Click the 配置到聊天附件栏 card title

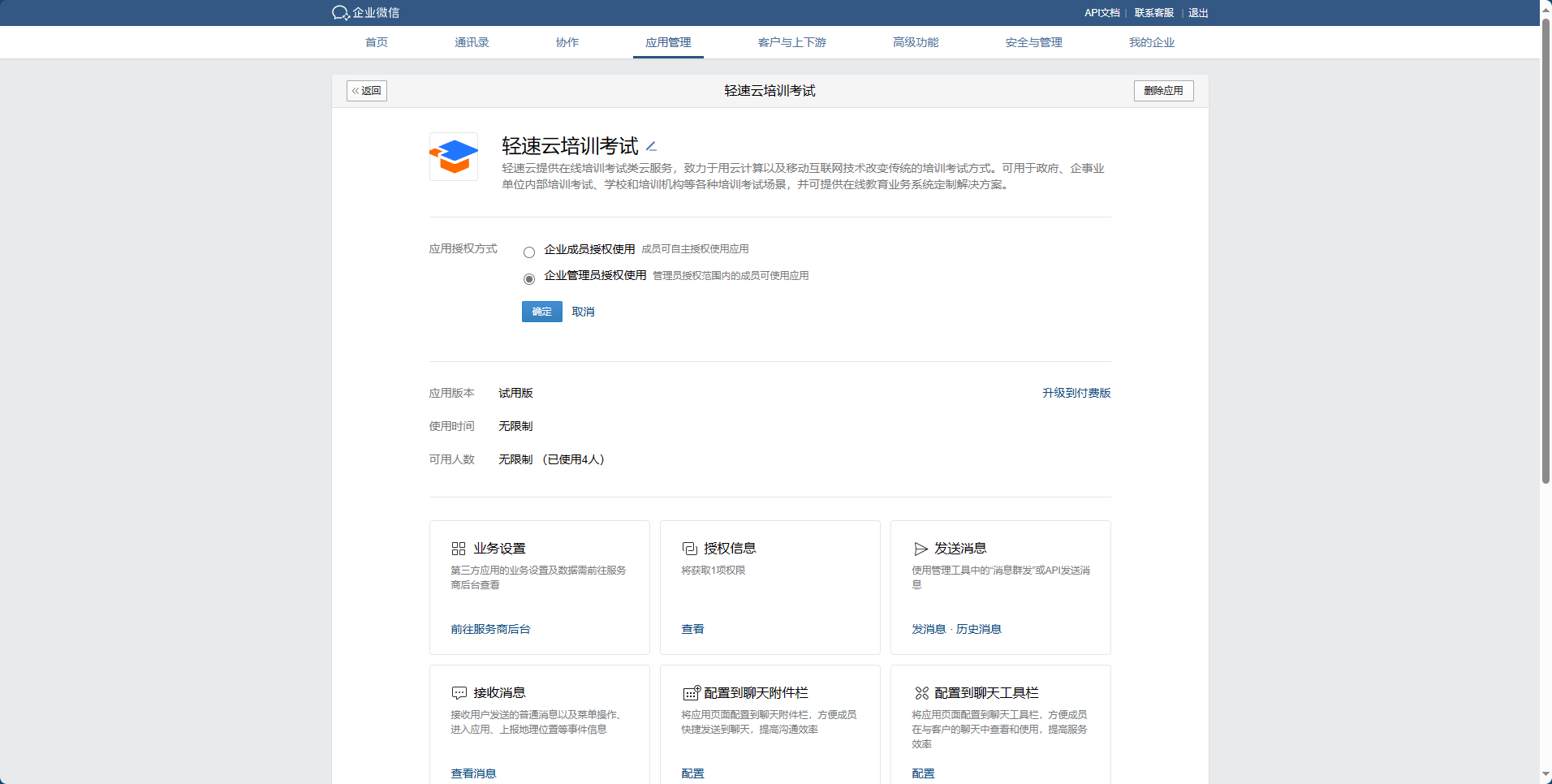tap(757, 693)
